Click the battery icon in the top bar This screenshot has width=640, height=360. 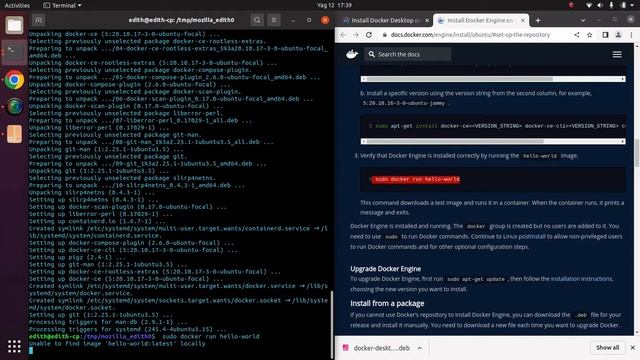pyautogui.click(x=623, y=5)
